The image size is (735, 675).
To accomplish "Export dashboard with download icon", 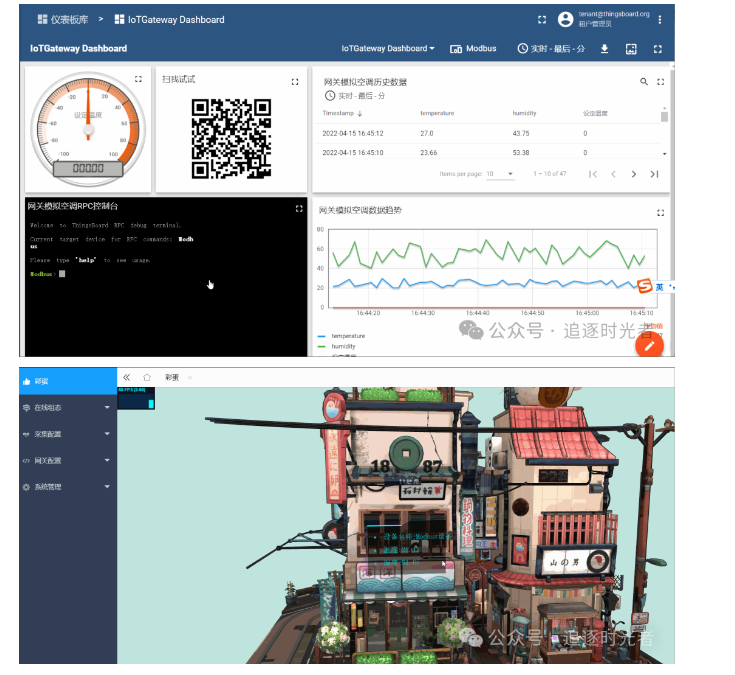I will pos(605,48).
